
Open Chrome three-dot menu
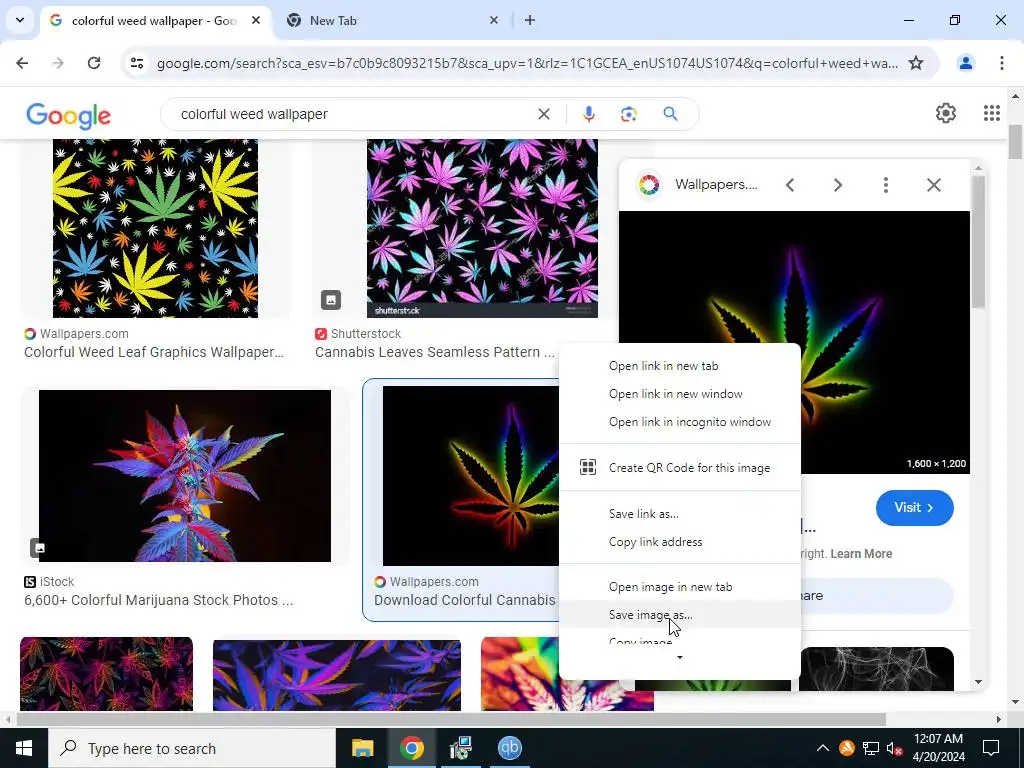coord(1002,63)
